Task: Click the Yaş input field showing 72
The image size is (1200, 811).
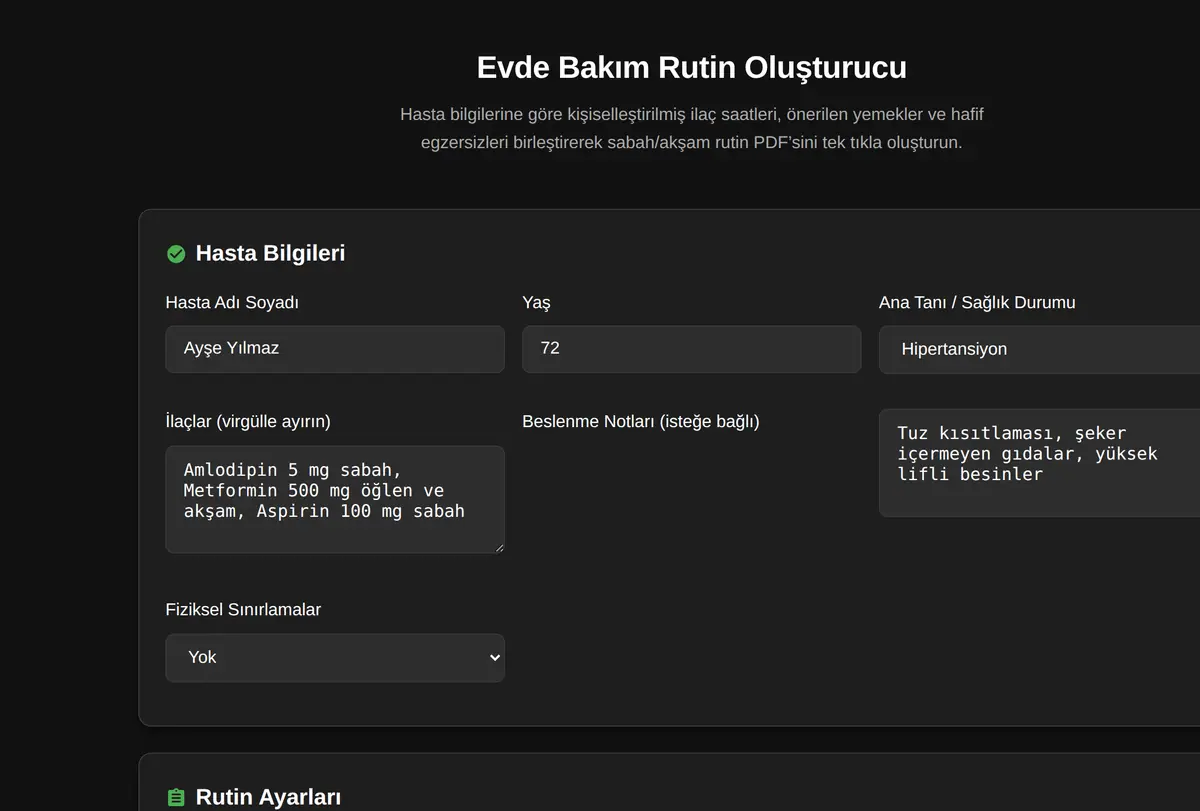Action: click(x=691, y=349)
